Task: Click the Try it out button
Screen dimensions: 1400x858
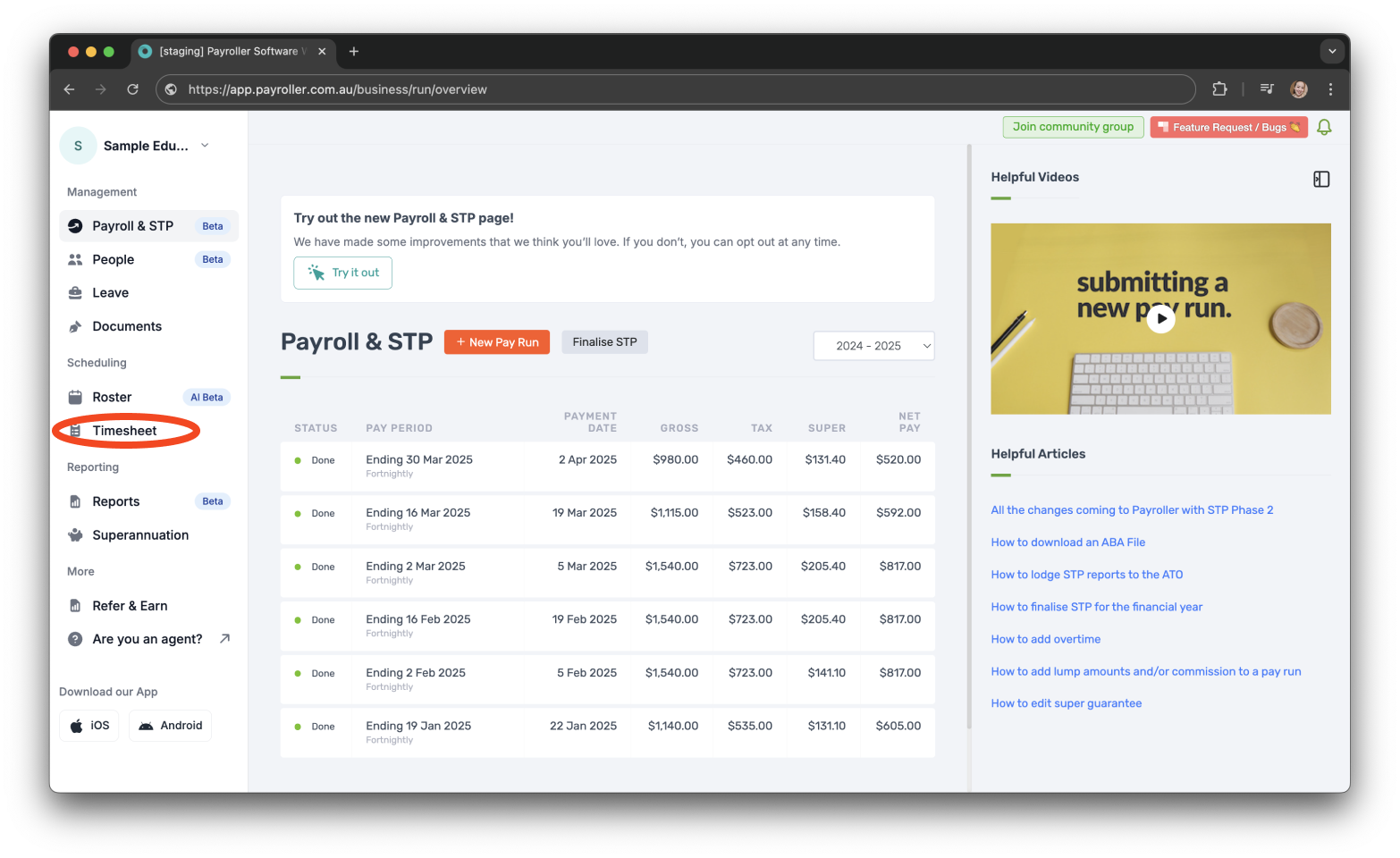Action: pos(343,273)
